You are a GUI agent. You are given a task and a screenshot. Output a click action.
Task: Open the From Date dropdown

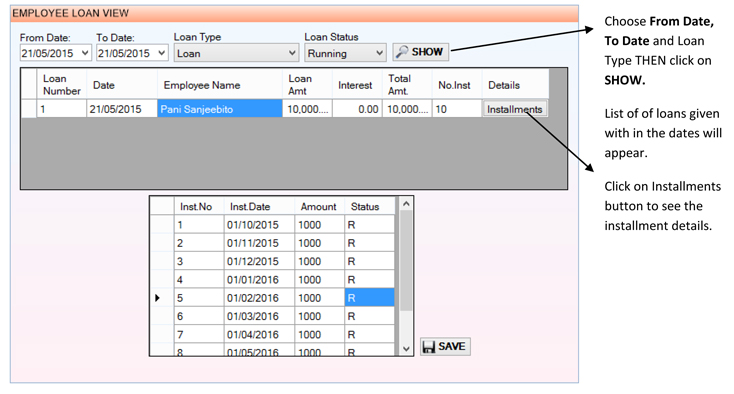[x=85, y=53]
